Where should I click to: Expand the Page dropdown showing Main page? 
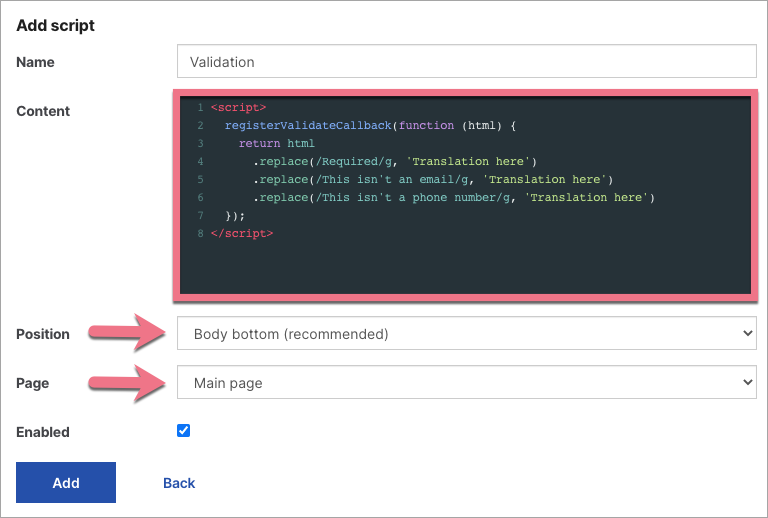coord(466,382)
